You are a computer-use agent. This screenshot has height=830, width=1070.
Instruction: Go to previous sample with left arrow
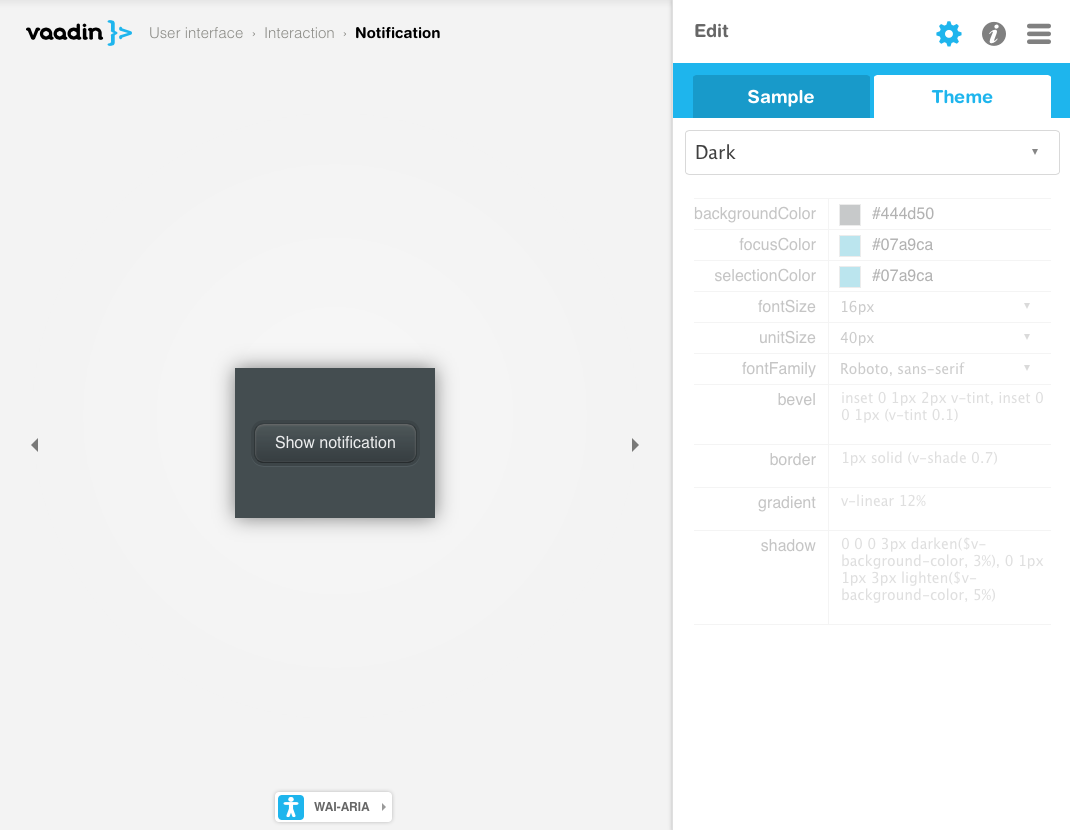[35, 445]
